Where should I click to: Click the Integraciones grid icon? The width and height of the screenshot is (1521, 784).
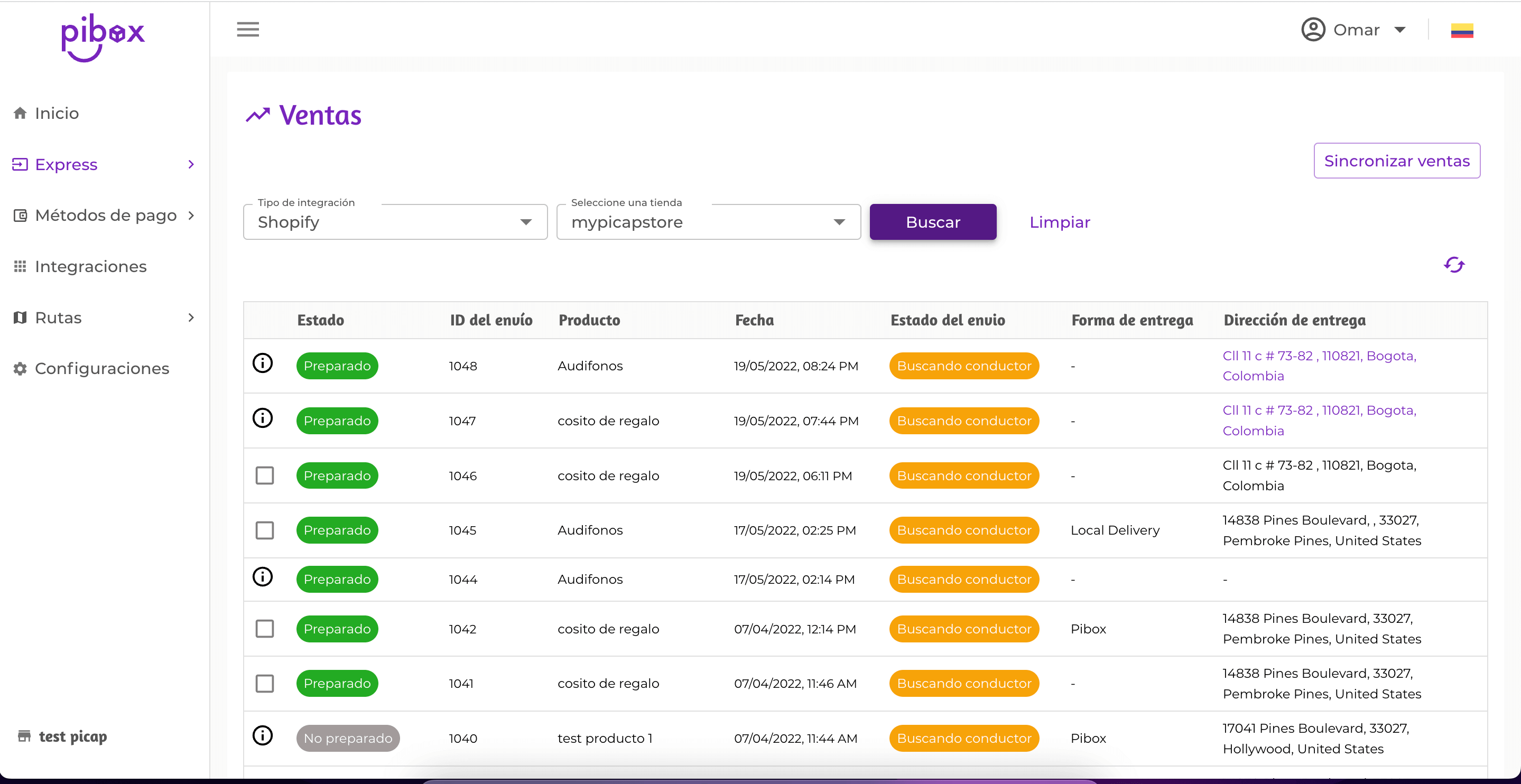pyautogui.click(x=20, y=266)
